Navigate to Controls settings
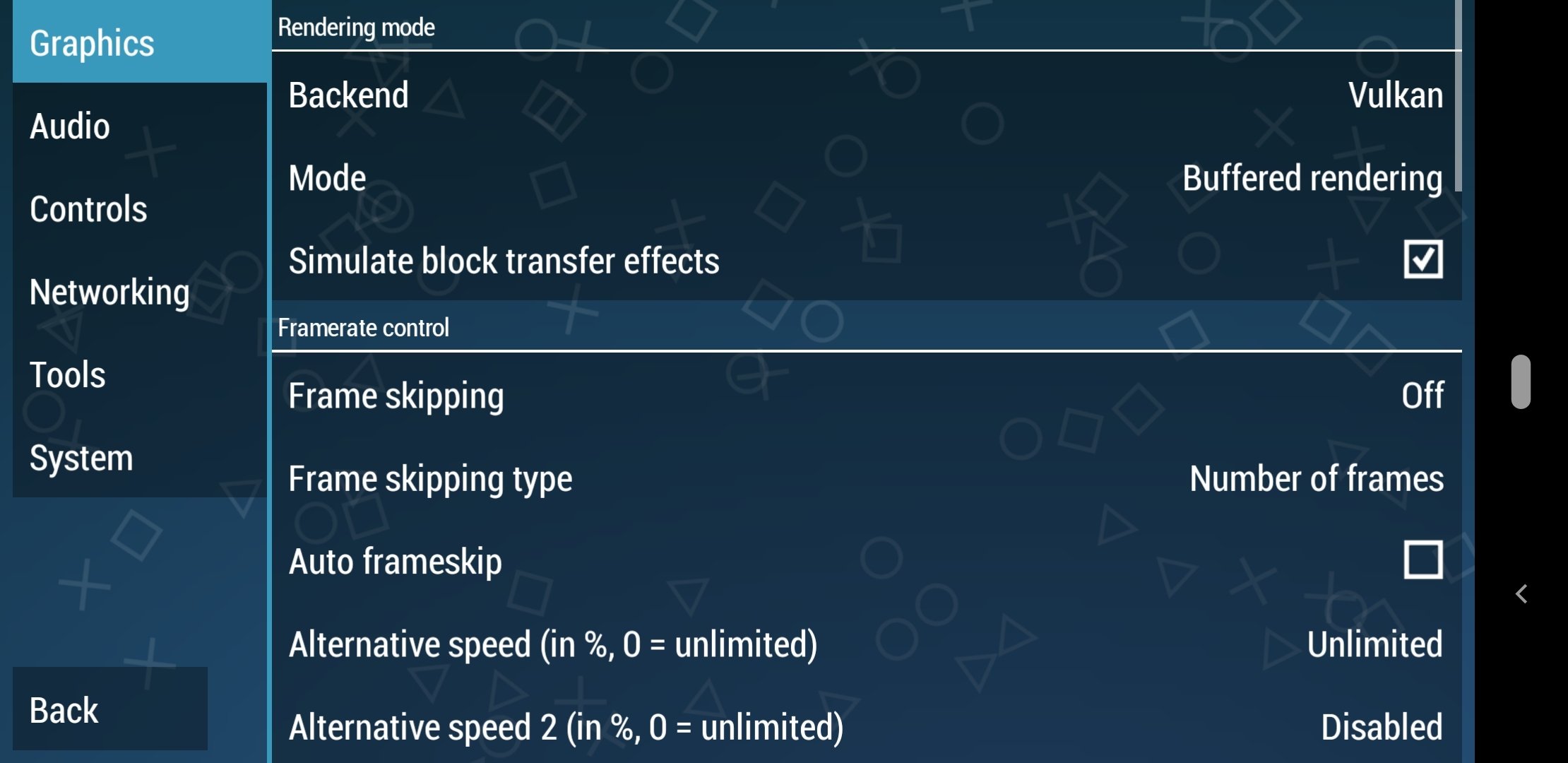Image resolution: width=1568 pixels, height=763 pixels. tap(88, 207)
